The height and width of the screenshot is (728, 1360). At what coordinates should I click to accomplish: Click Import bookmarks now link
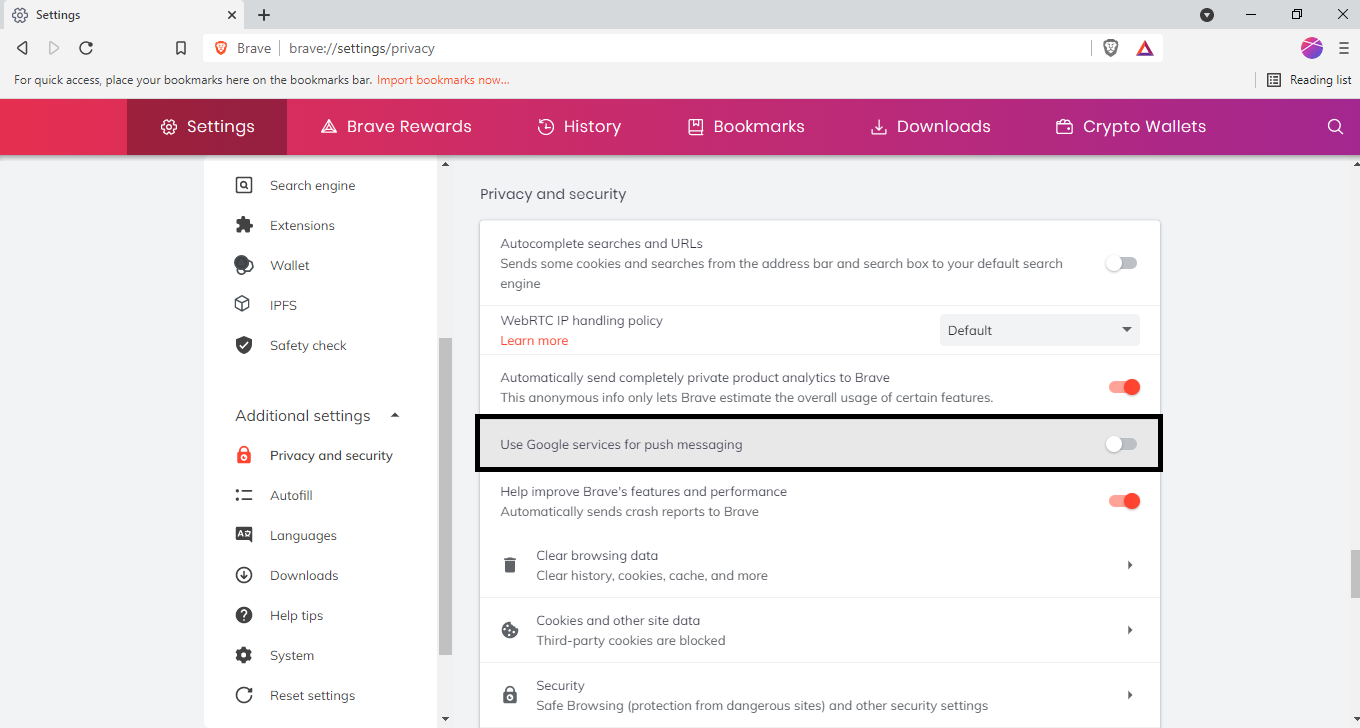pyautogui.click(x=443, y=80)
